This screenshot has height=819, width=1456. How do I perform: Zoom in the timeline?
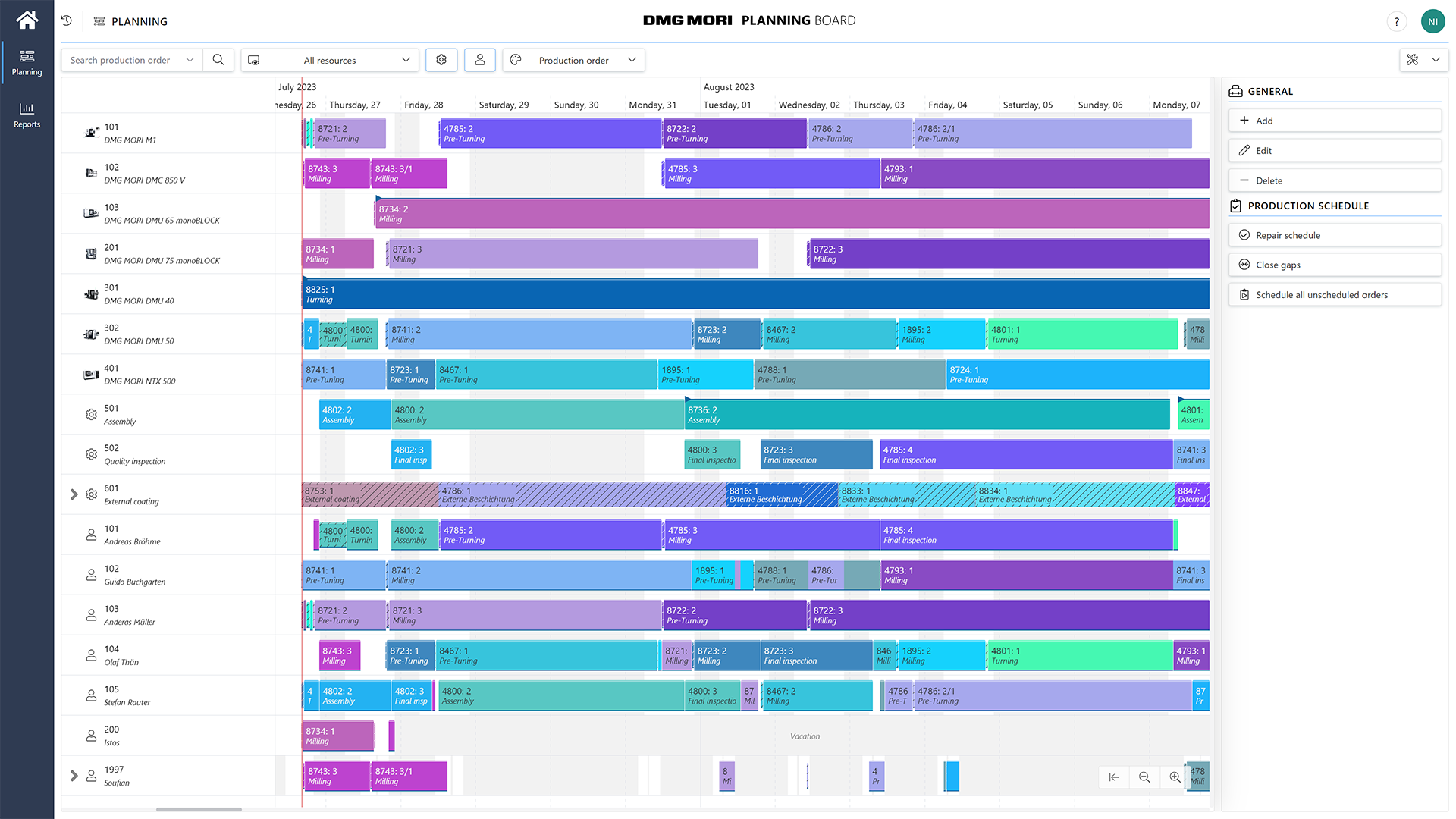pos(1175,777)
